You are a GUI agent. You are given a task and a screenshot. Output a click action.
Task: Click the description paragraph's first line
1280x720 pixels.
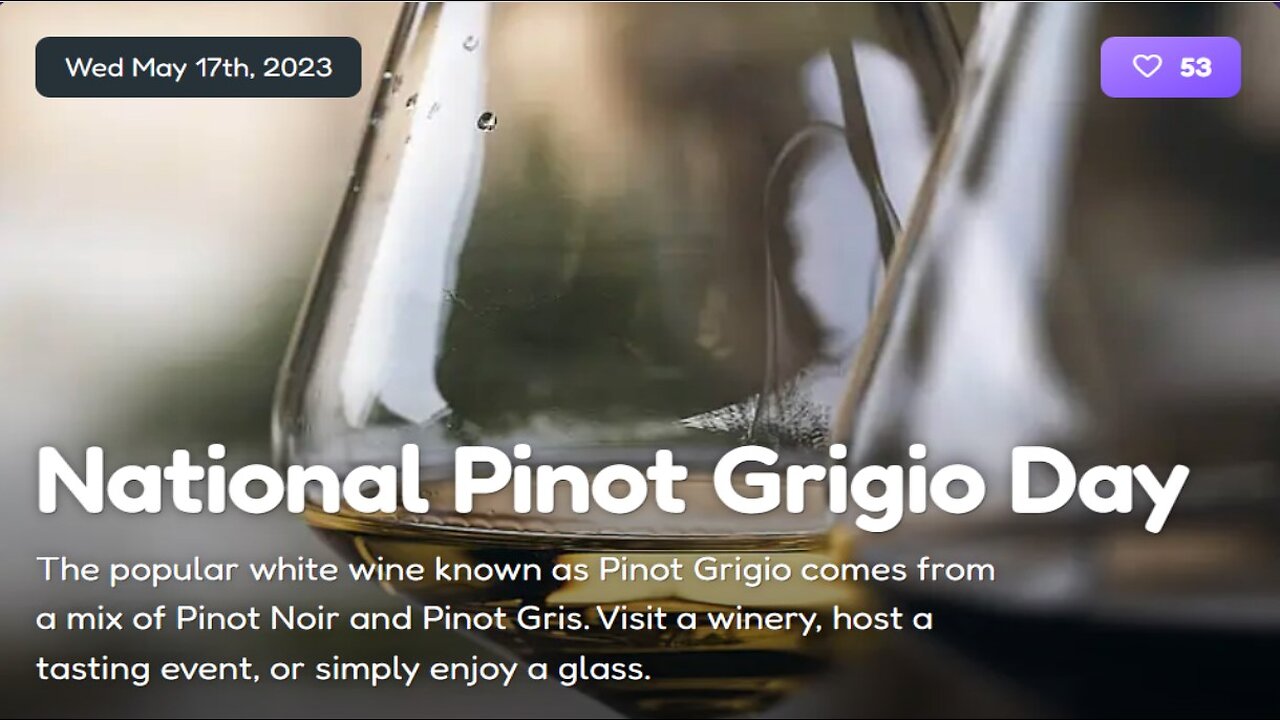pos(516,570)
